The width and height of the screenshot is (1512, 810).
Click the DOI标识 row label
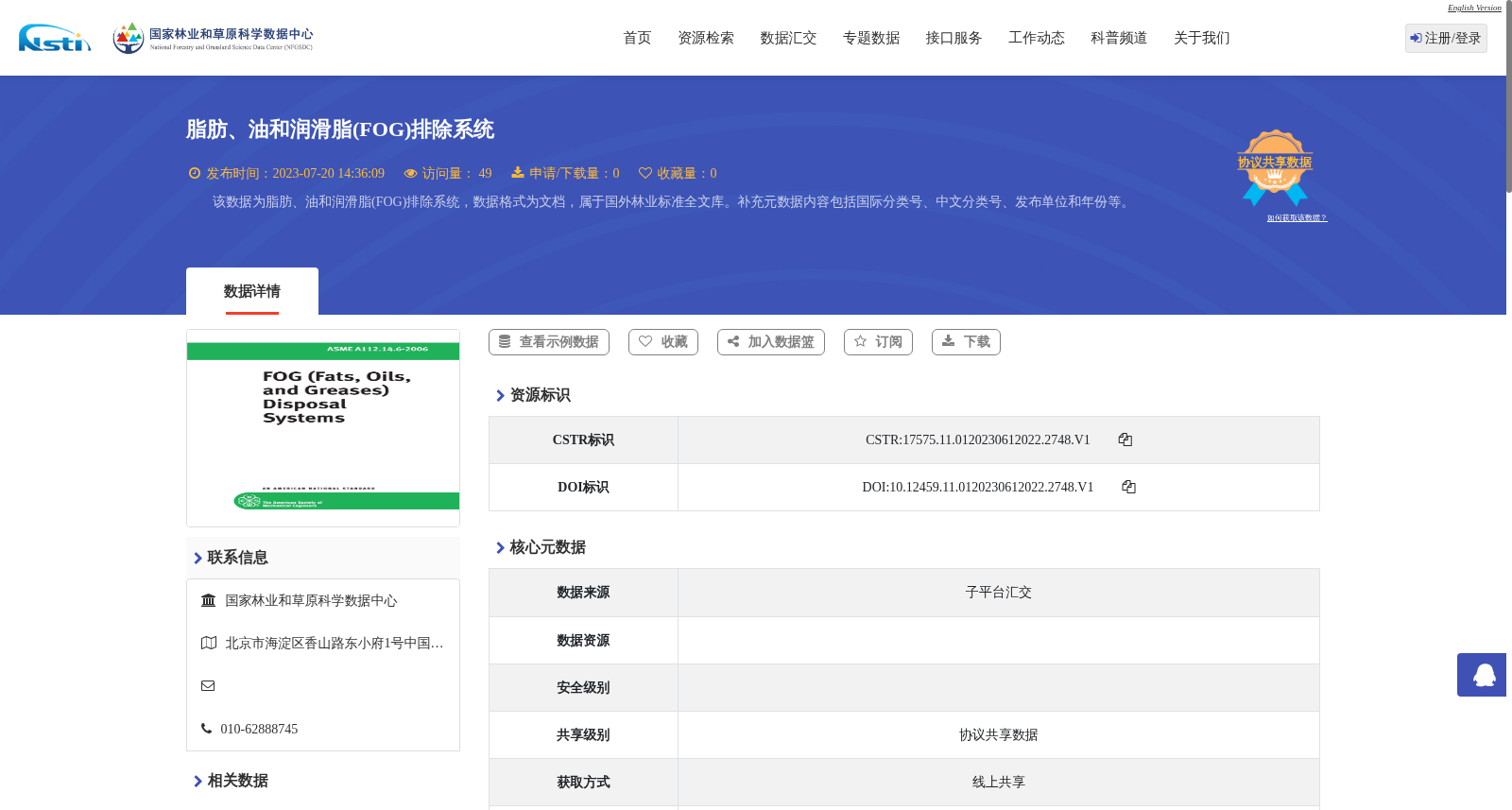[583, 488]
